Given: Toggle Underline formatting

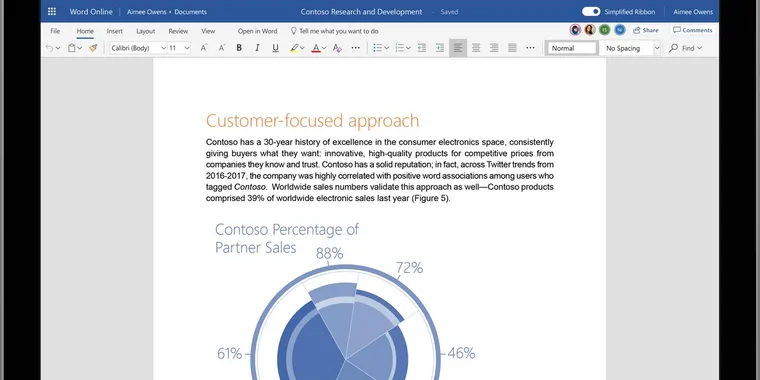Looking at the screenshot, I should click(x=275, y=48).
